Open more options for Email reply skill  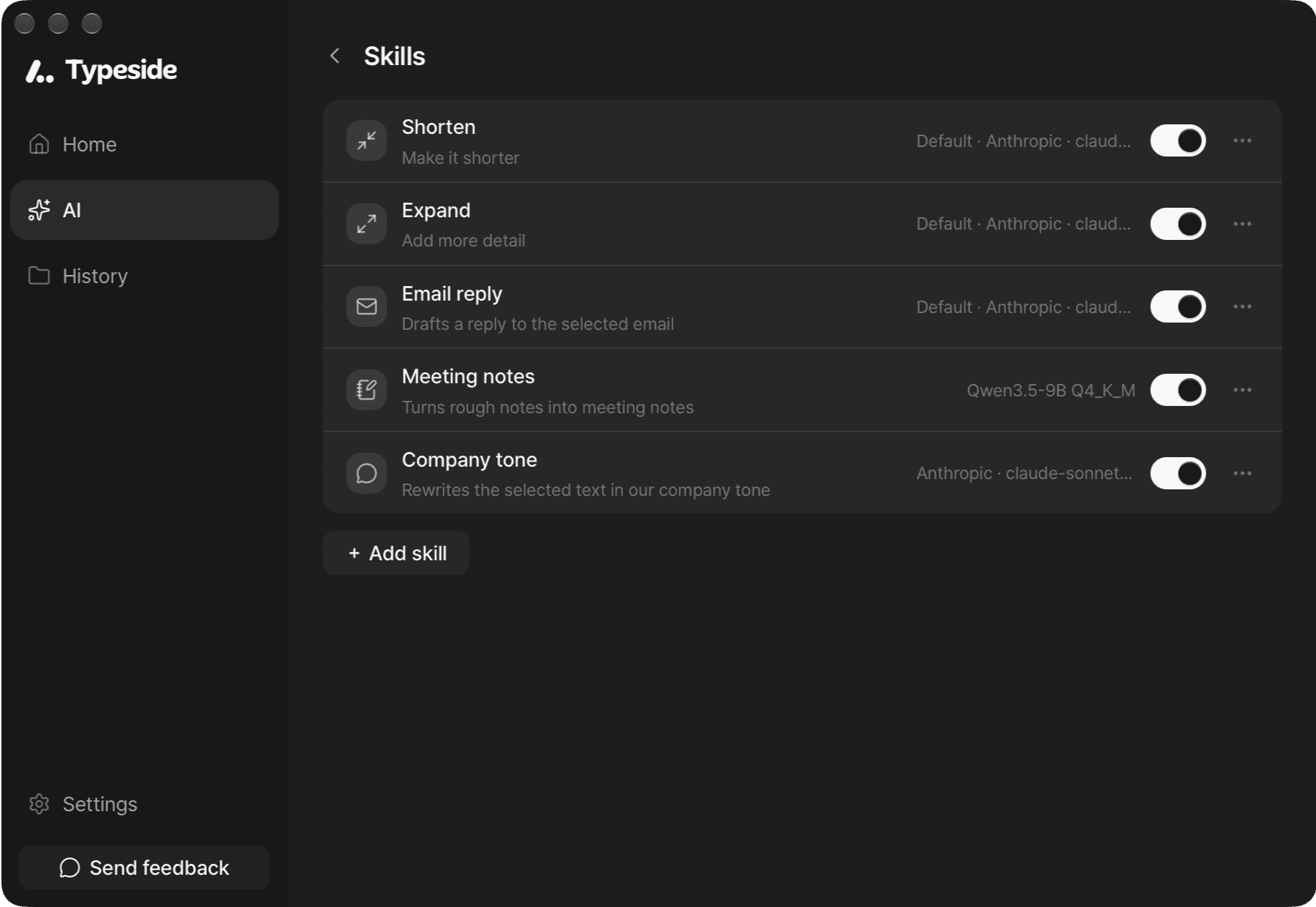[1242, 306]
